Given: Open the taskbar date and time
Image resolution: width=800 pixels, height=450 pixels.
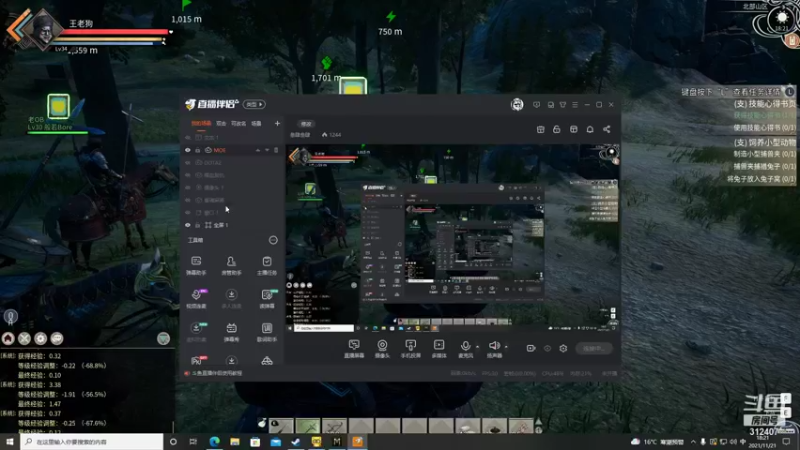Looking at the screenshot, I should (x=762, y=442).
